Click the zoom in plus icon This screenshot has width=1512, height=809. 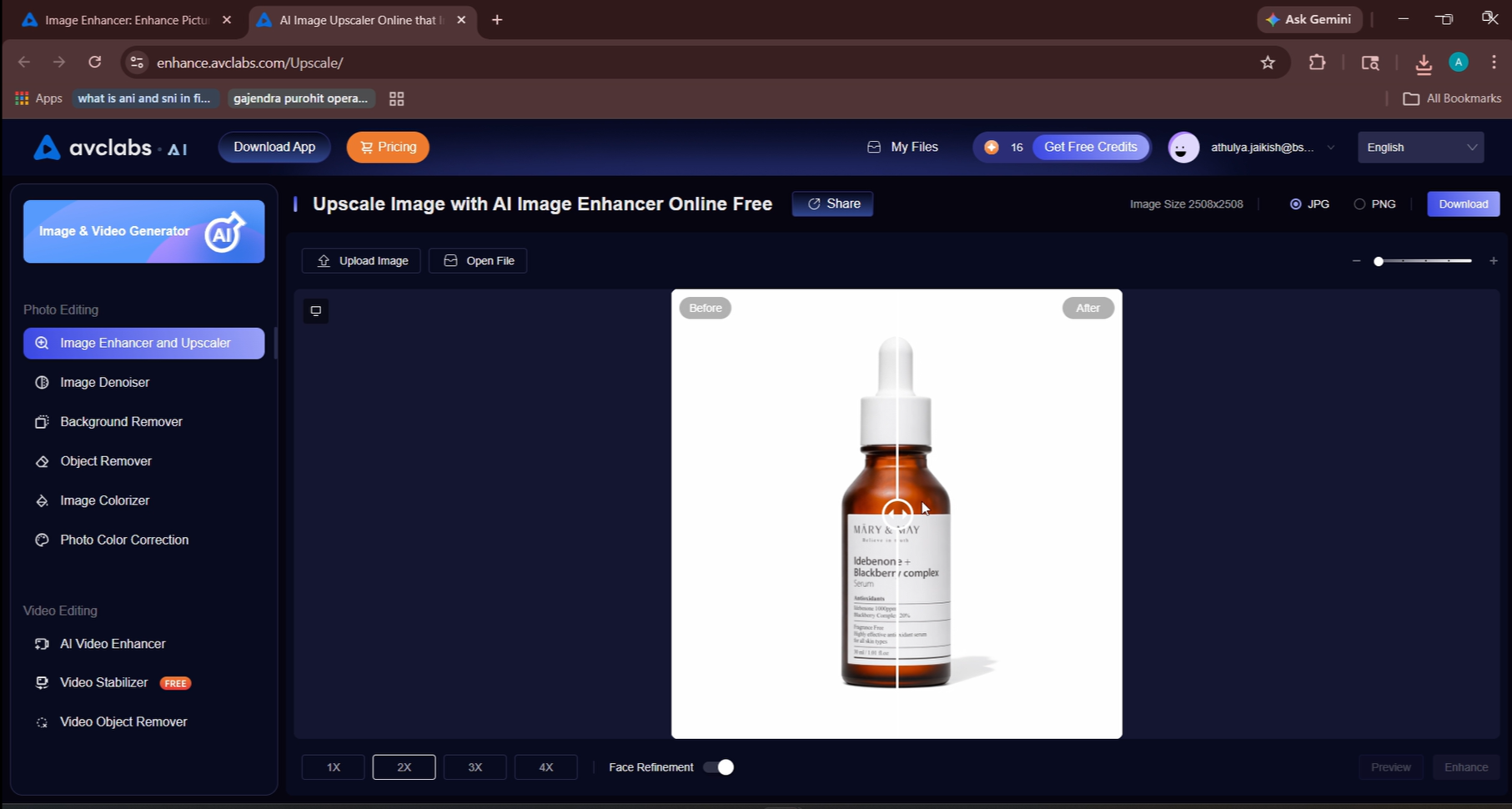point(1493,261)
